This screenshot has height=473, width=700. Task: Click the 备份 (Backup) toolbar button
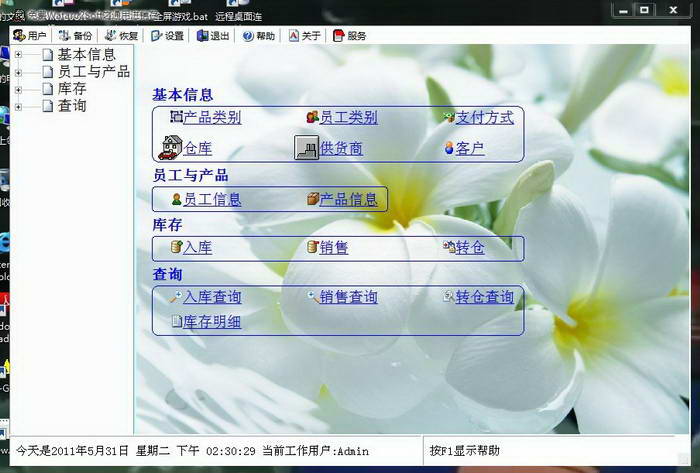coord(75,36)
